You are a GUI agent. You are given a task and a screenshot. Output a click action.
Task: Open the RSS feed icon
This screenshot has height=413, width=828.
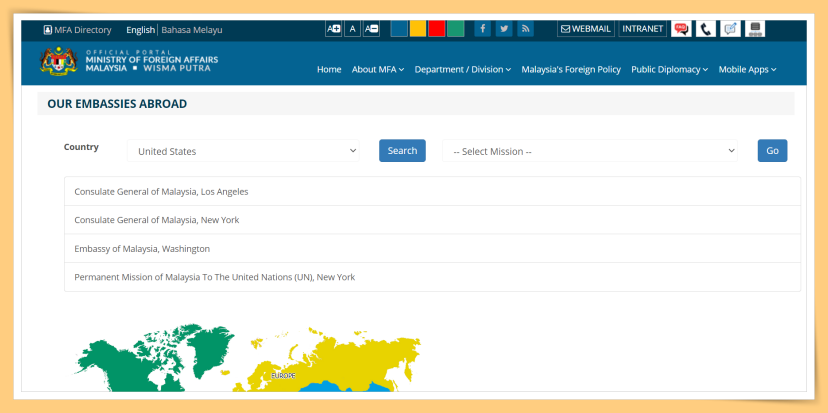click(x=525, y=29)
